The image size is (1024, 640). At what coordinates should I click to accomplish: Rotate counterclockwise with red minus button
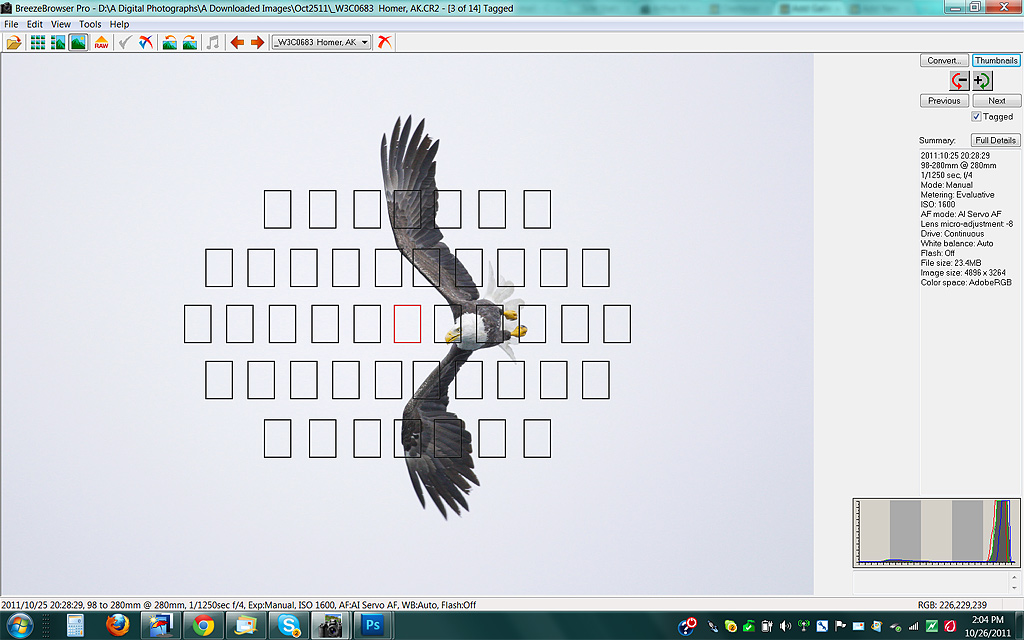[x=959, y=80]
